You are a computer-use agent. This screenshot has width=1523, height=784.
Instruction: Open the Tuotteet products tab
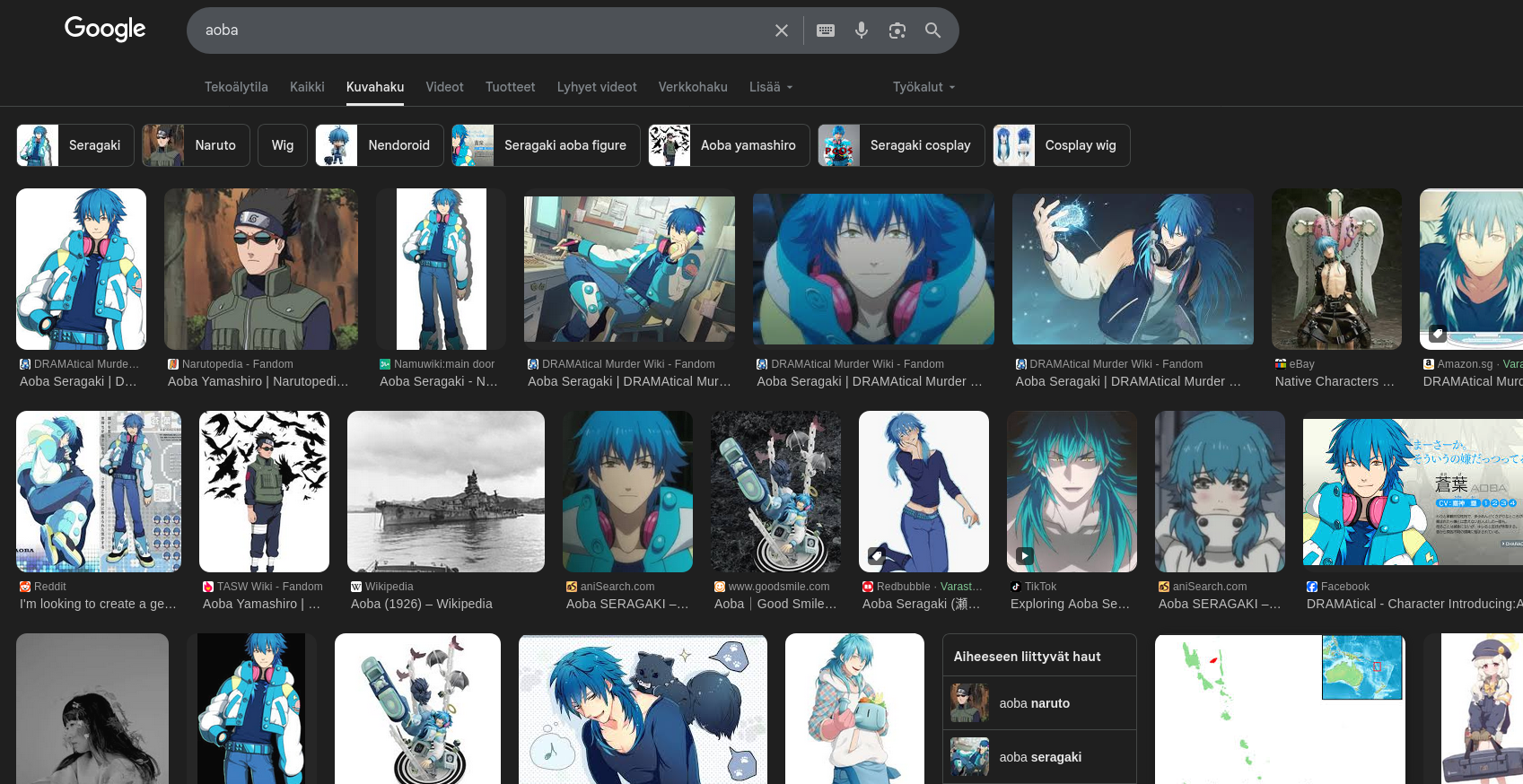pyautogui.click(x=510, y=87)
